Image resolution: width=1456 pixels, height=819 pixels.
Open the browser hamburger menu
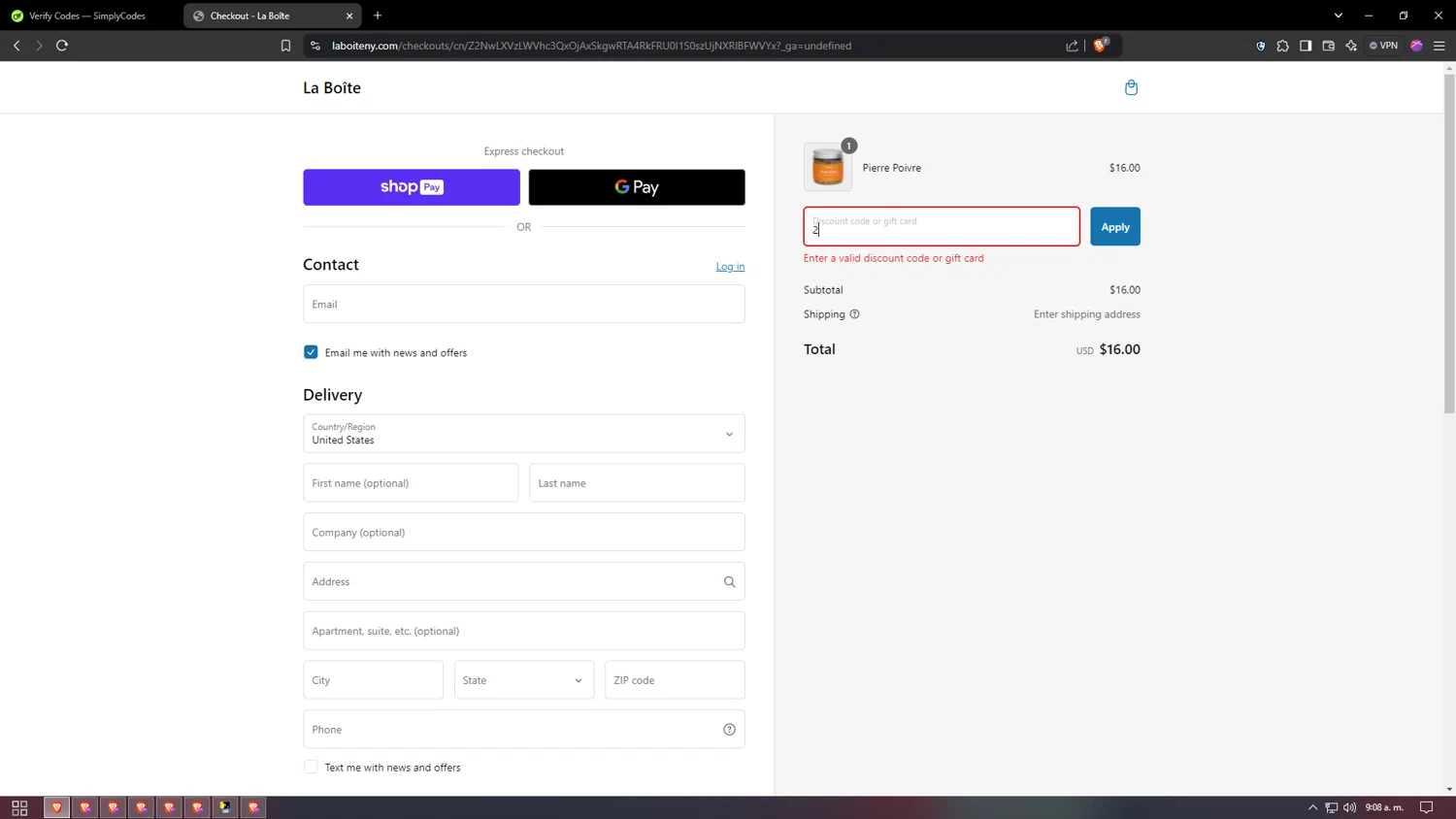pyautogui.click(x=1439, y=46)
